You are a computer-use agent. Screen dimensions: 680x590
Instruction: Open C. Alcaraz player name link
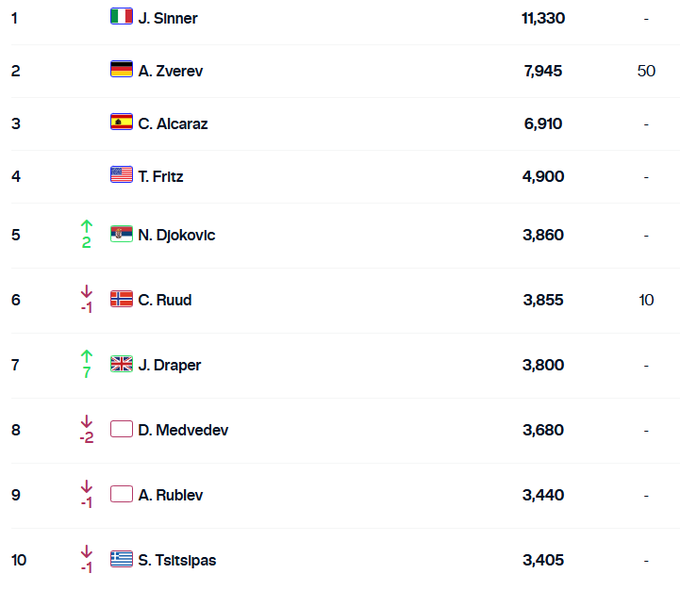(173, 124)
